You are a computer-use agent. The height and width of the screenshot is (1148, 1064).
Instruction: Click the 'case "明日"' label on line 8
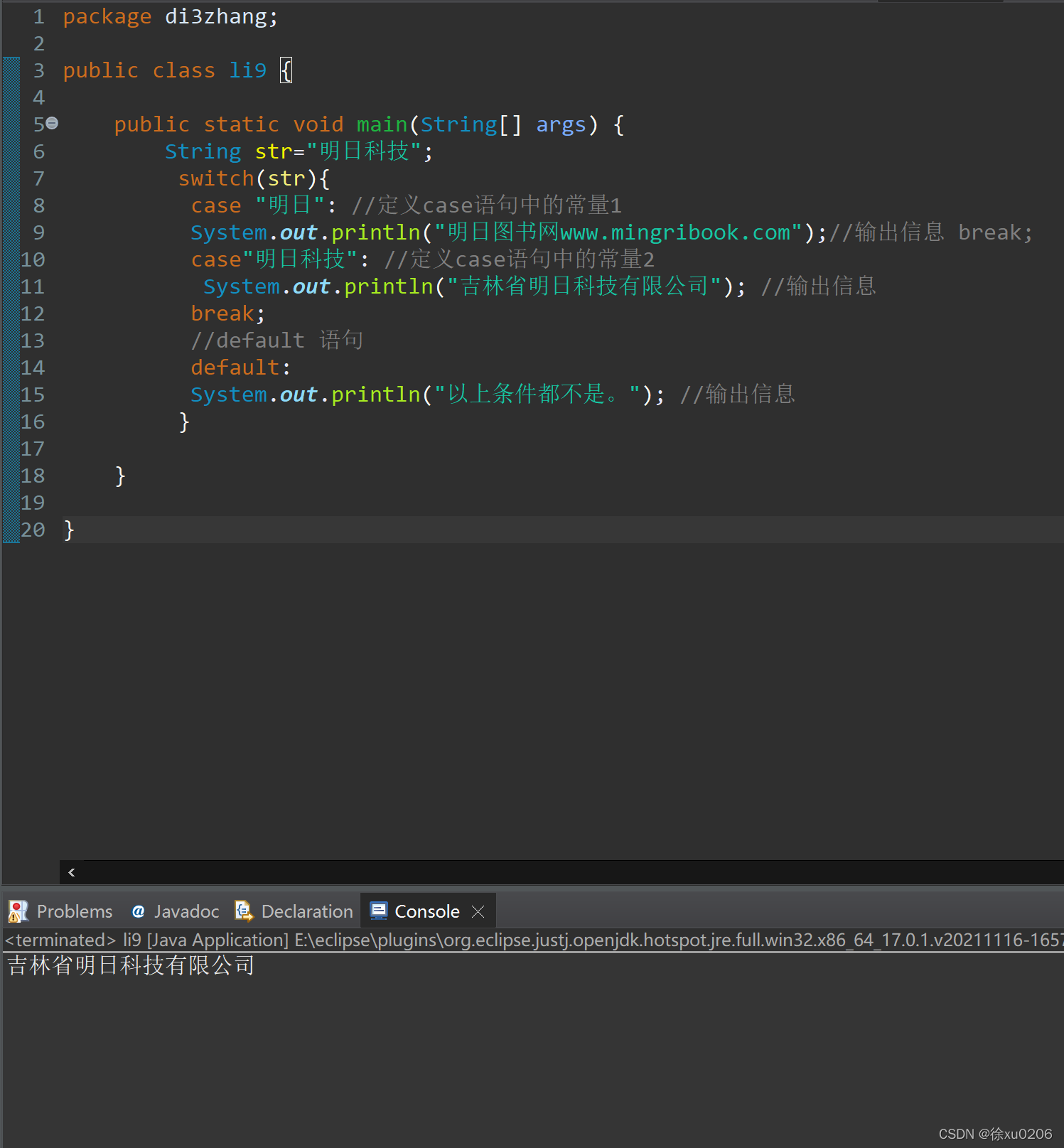(258, 205)
